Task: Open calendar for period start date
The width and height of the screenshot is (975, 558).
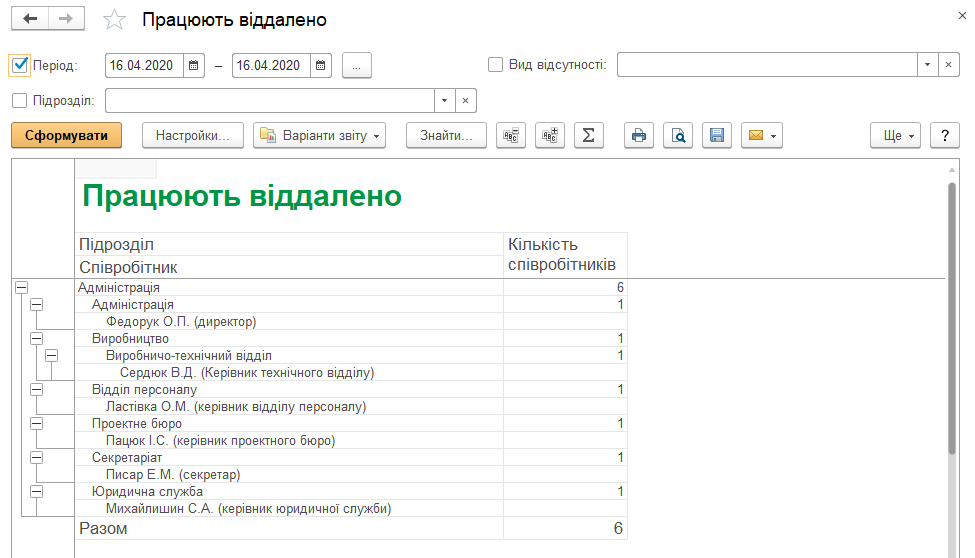Action: [x=194, y=66]
